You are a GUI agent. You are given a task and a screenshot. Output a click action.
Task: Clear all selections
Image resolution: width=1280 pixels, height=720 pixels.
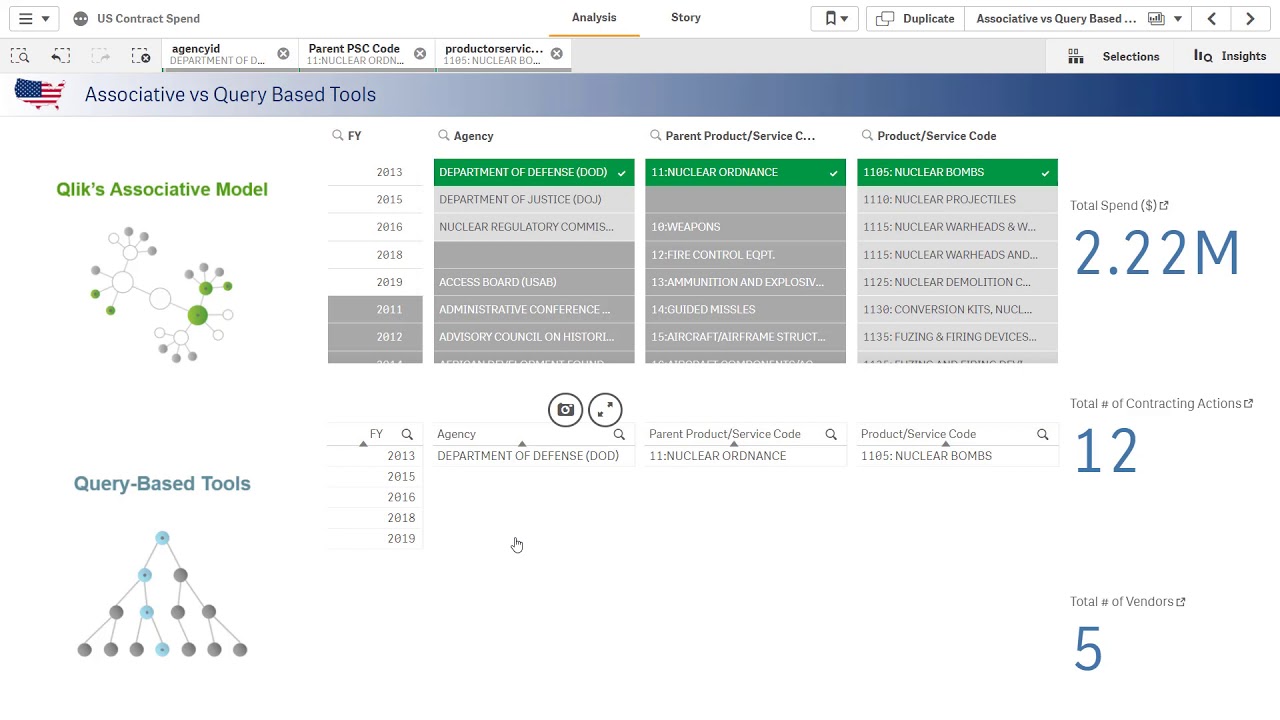141,56
